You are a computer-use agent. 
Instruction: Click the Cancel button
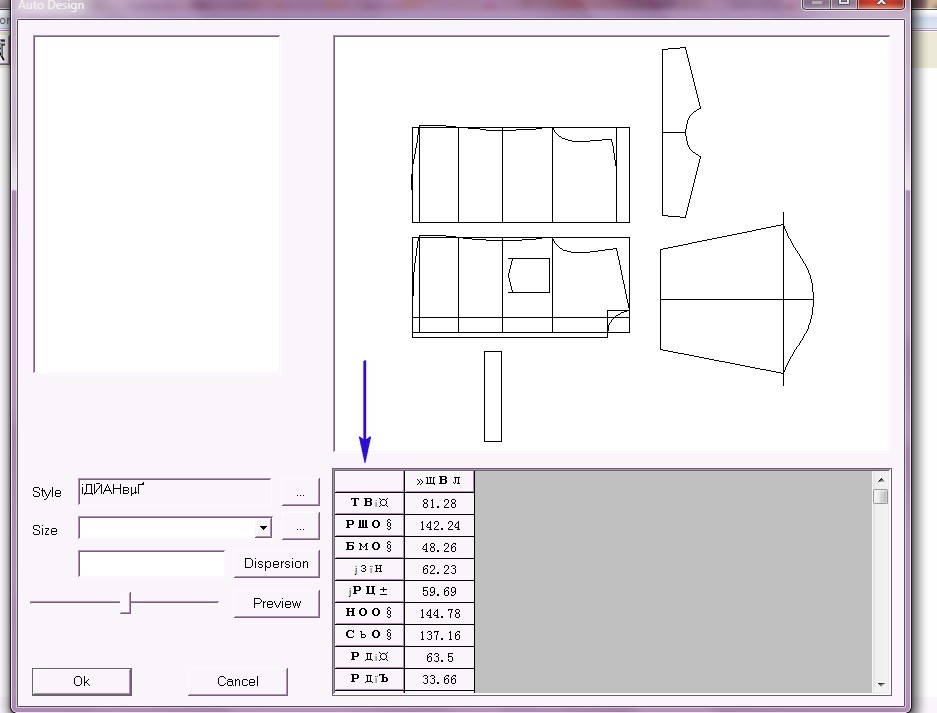pyautogui.click(x=238, y=681)
